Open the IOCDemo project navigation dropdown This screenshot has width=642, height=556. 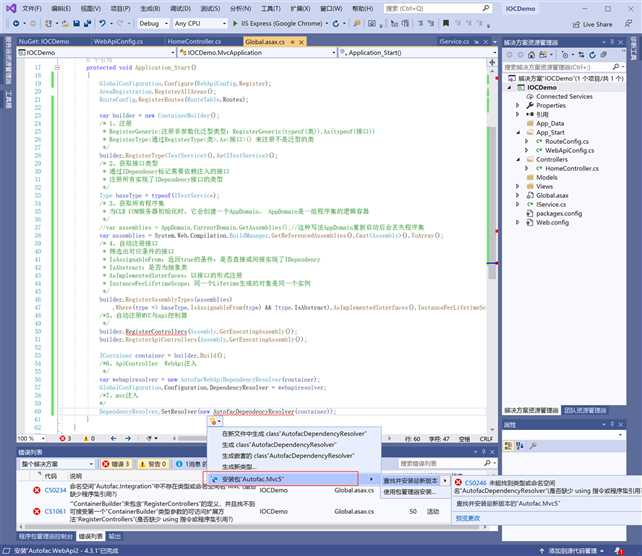point(97,52)
